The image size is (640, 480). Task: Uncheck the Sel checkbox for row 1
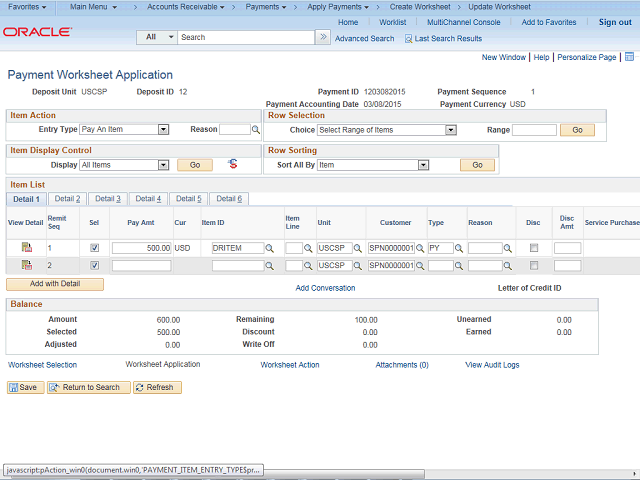click(x=94, y=248)
